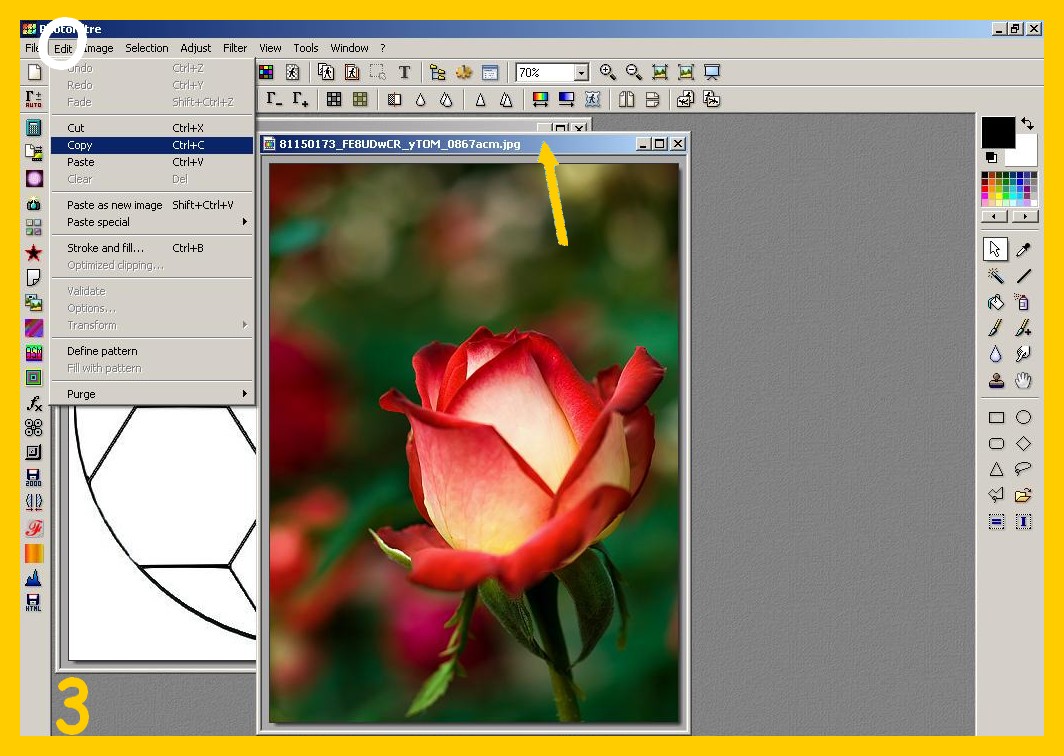The width and height of the screenshot is (1064, 756).
Task: Choose the Clone Stamp tool
Action: coord(996,380)
